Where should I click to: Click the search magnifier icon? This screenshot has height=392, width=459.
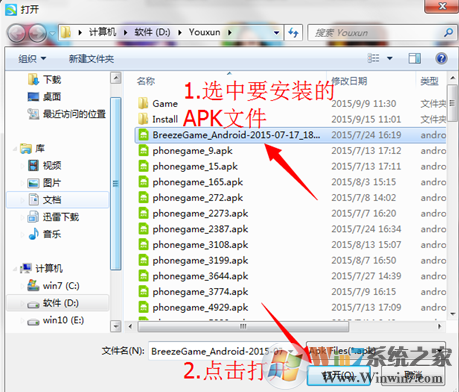click(448, 32)
